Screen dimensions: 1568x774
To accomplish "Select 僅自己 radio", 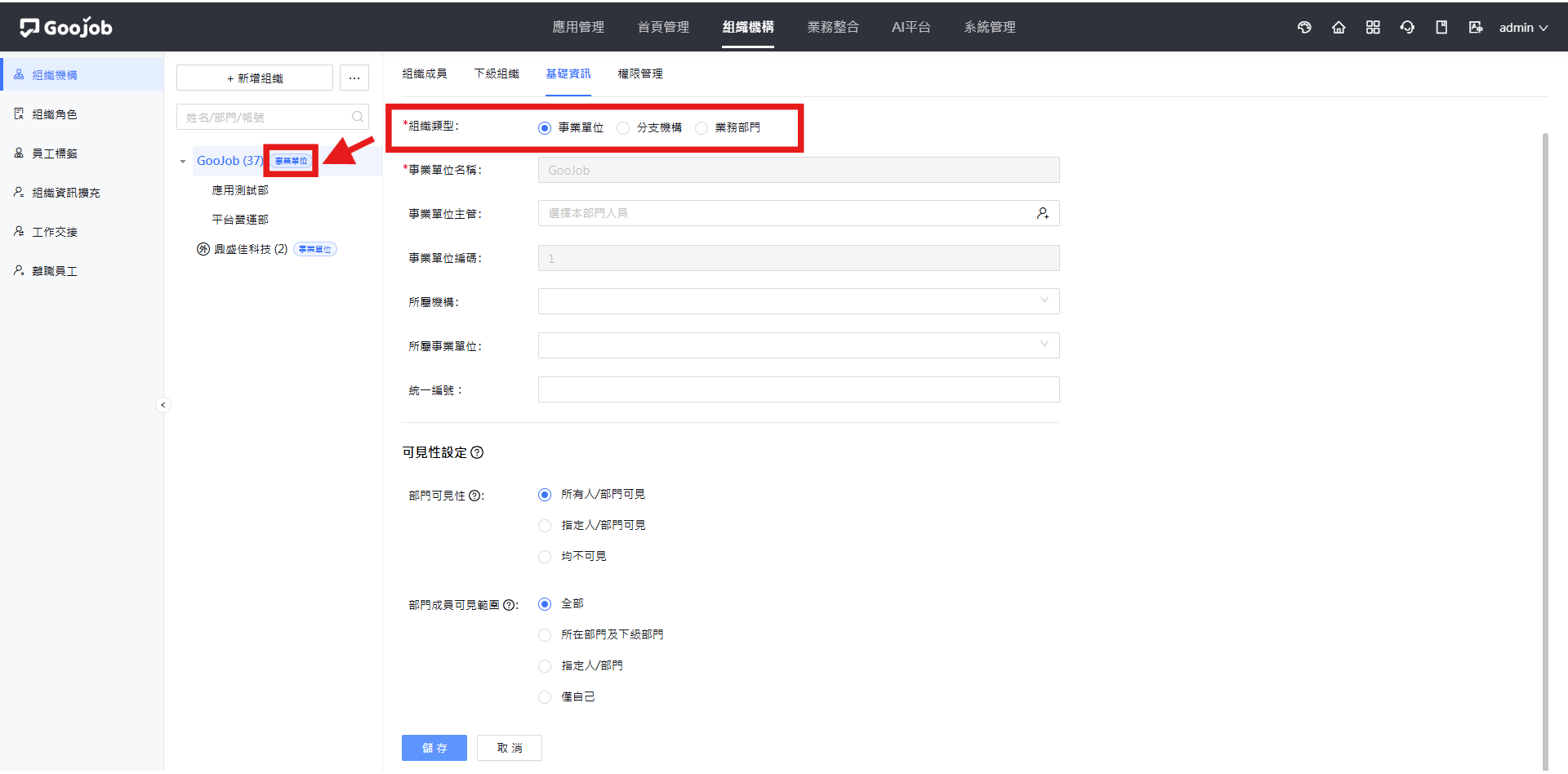I will [x=545, y=697].
